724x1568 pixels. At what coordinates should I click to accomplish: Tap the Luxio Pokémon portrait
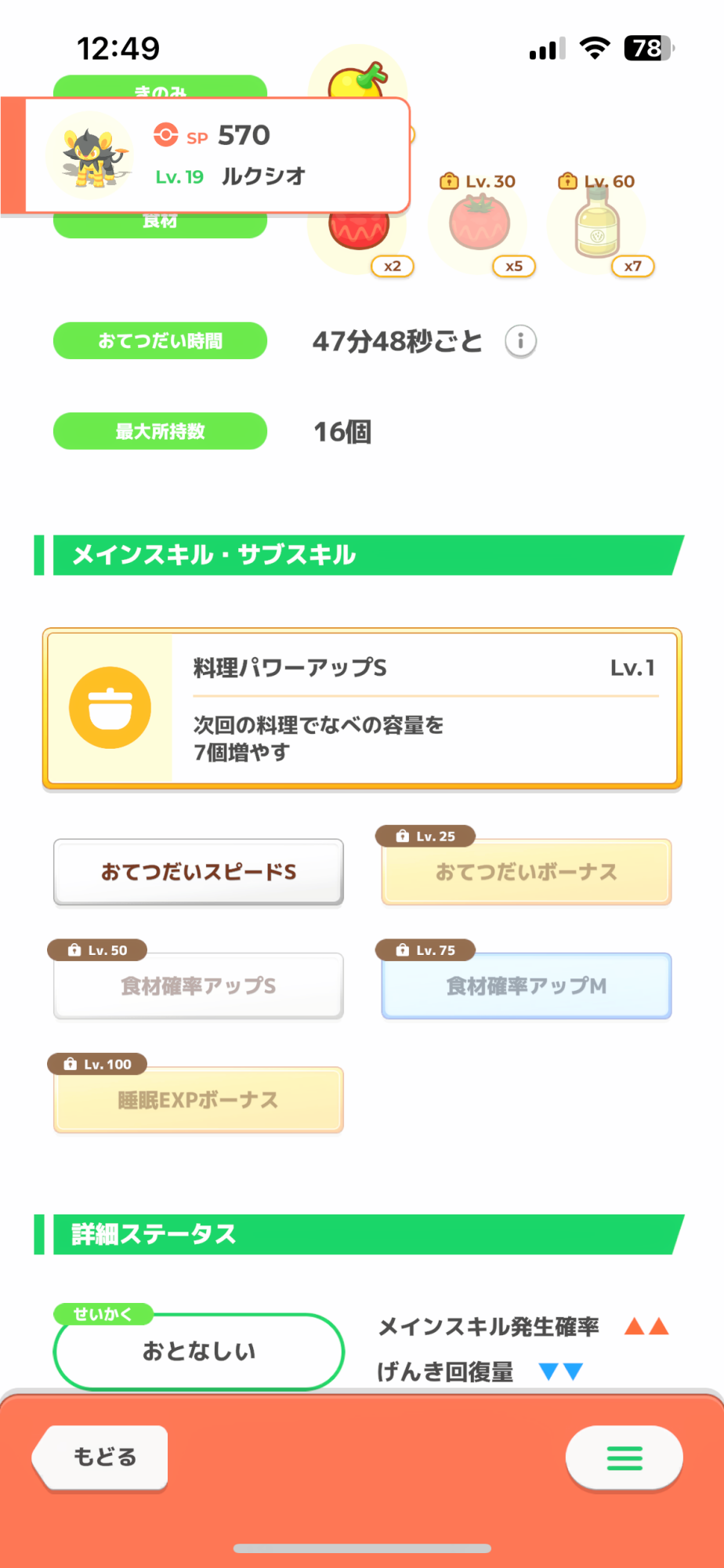(89, 157)
